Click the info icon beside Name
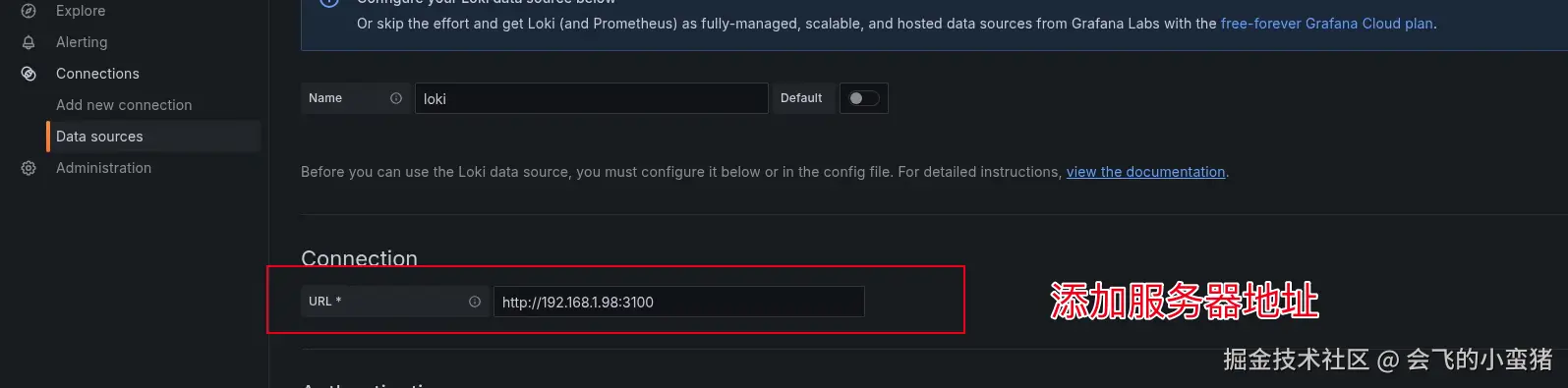 pyautogui.click(x=396, y=98)
